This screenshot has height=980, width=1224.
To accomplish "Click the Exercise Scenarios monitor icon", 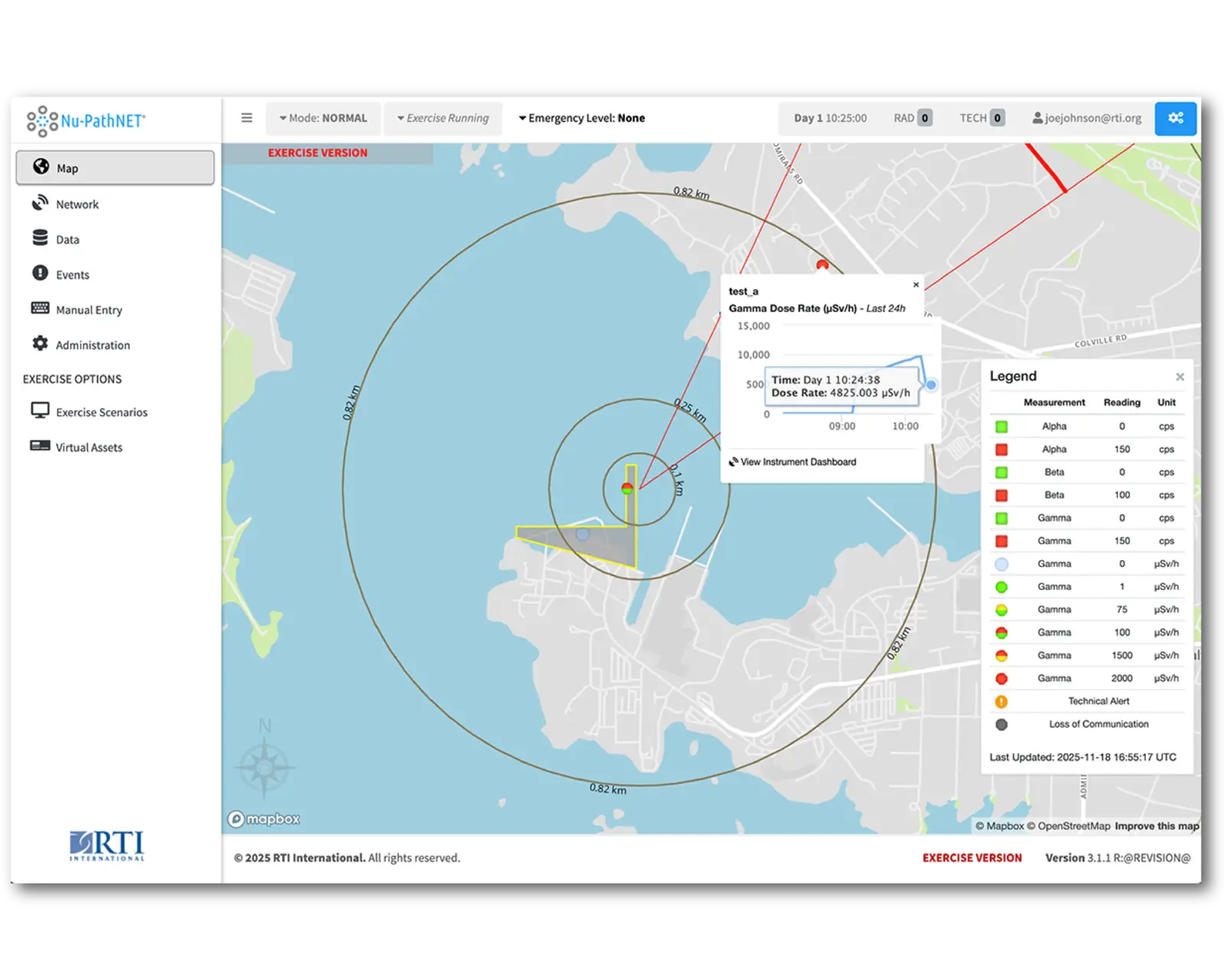I will [40, 411].
